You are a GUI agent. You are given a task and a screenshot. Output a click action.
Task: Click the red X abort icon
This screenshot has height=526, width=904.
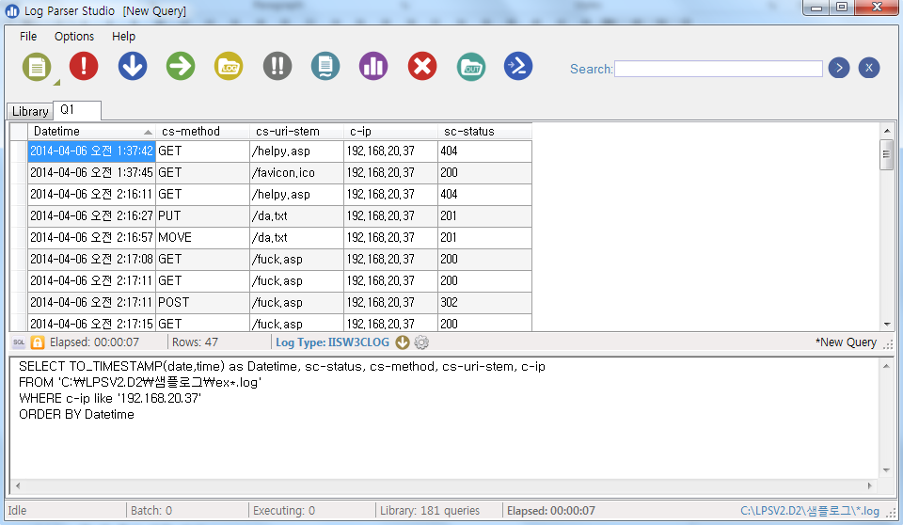[x=422, y=67]
